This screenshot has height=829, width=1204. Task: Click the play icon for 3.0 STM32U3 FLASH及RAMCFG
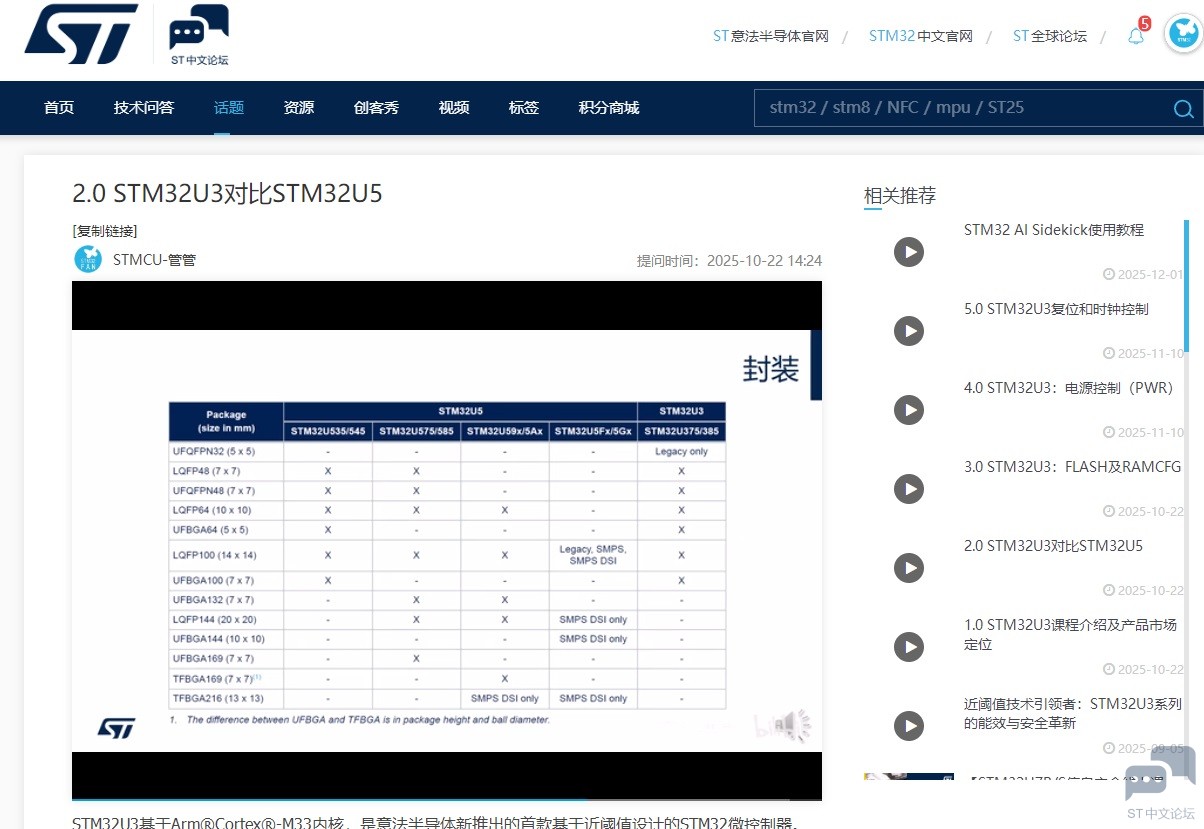pos(908,489)
